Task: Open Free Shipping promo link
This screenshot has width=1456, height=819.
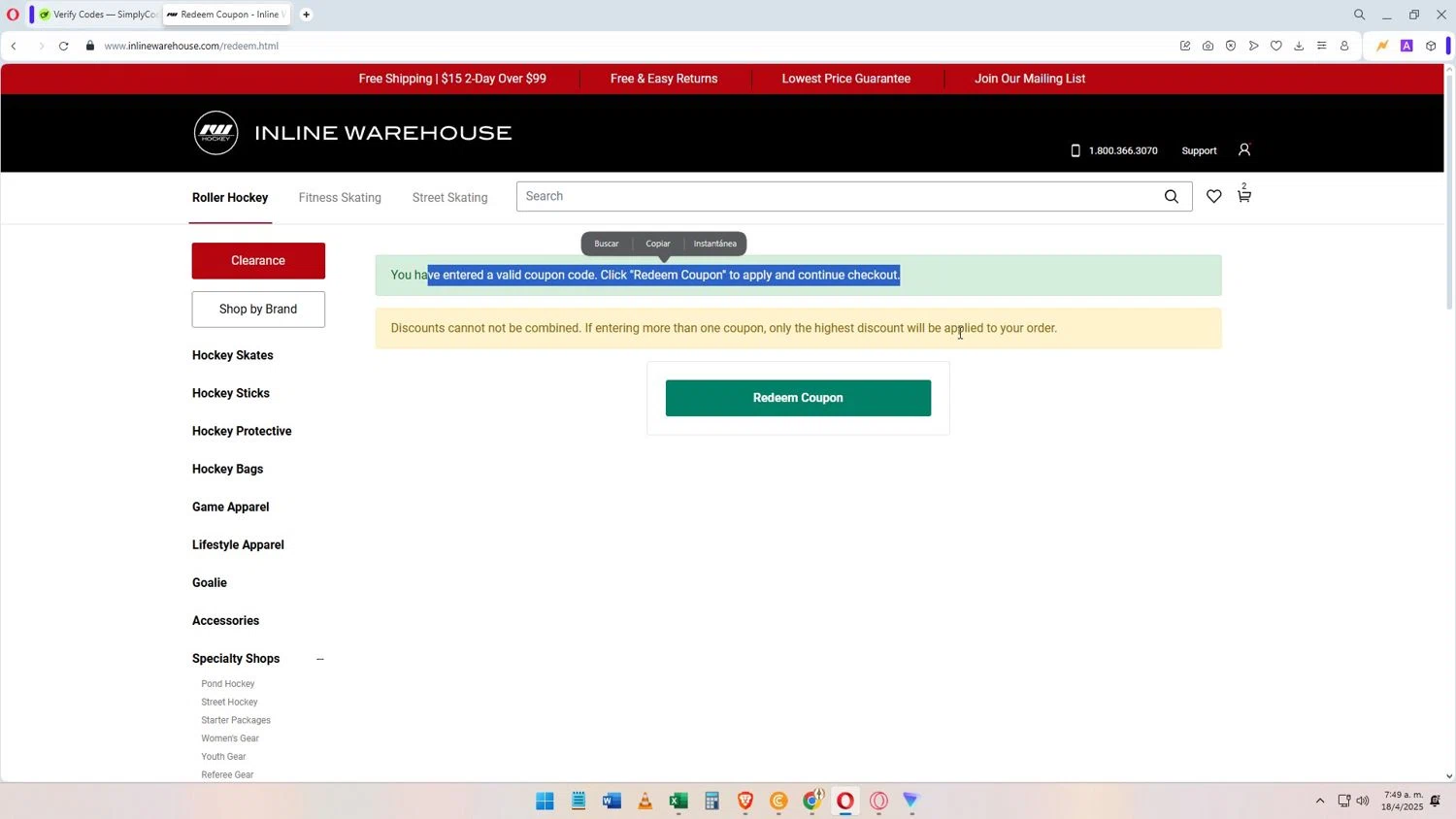Action: [452, 79]
